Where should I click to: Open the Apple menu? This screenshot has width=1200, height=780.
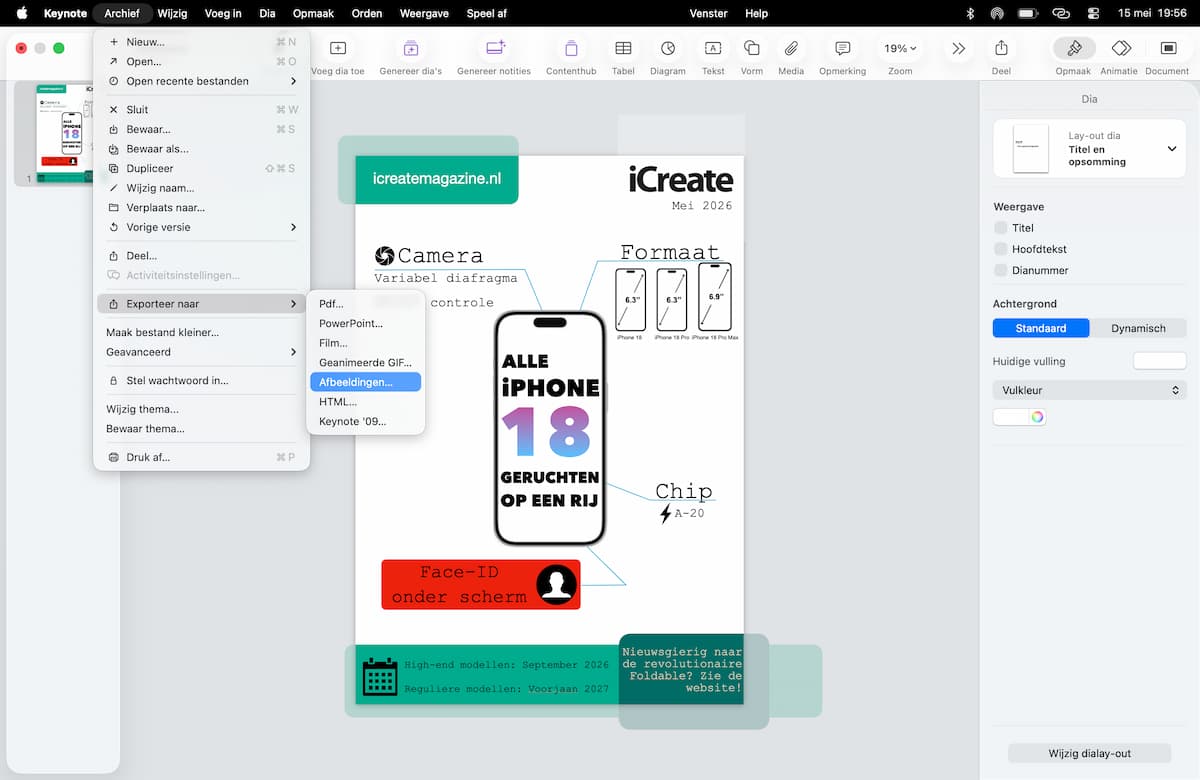click(21, 13)
